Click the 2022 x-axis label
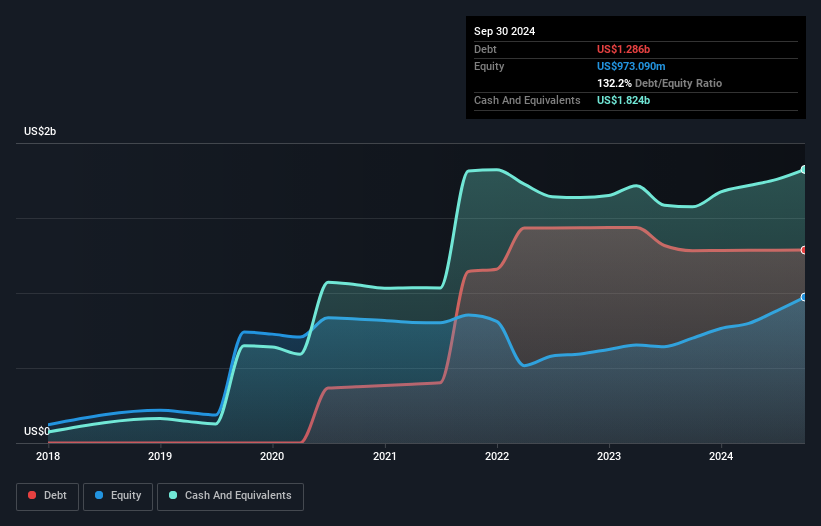Screen dimensions: 821x526 click(497, 456)
